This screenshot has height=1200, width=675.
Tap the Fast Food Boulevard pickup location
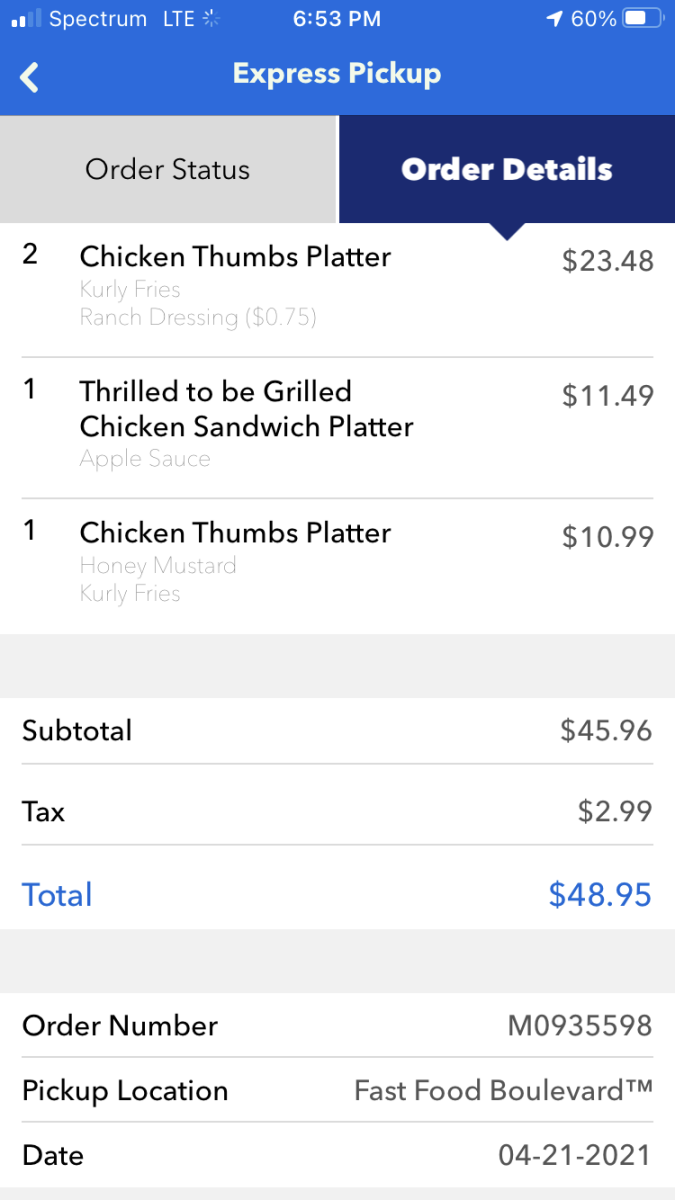pos(503,1090)
